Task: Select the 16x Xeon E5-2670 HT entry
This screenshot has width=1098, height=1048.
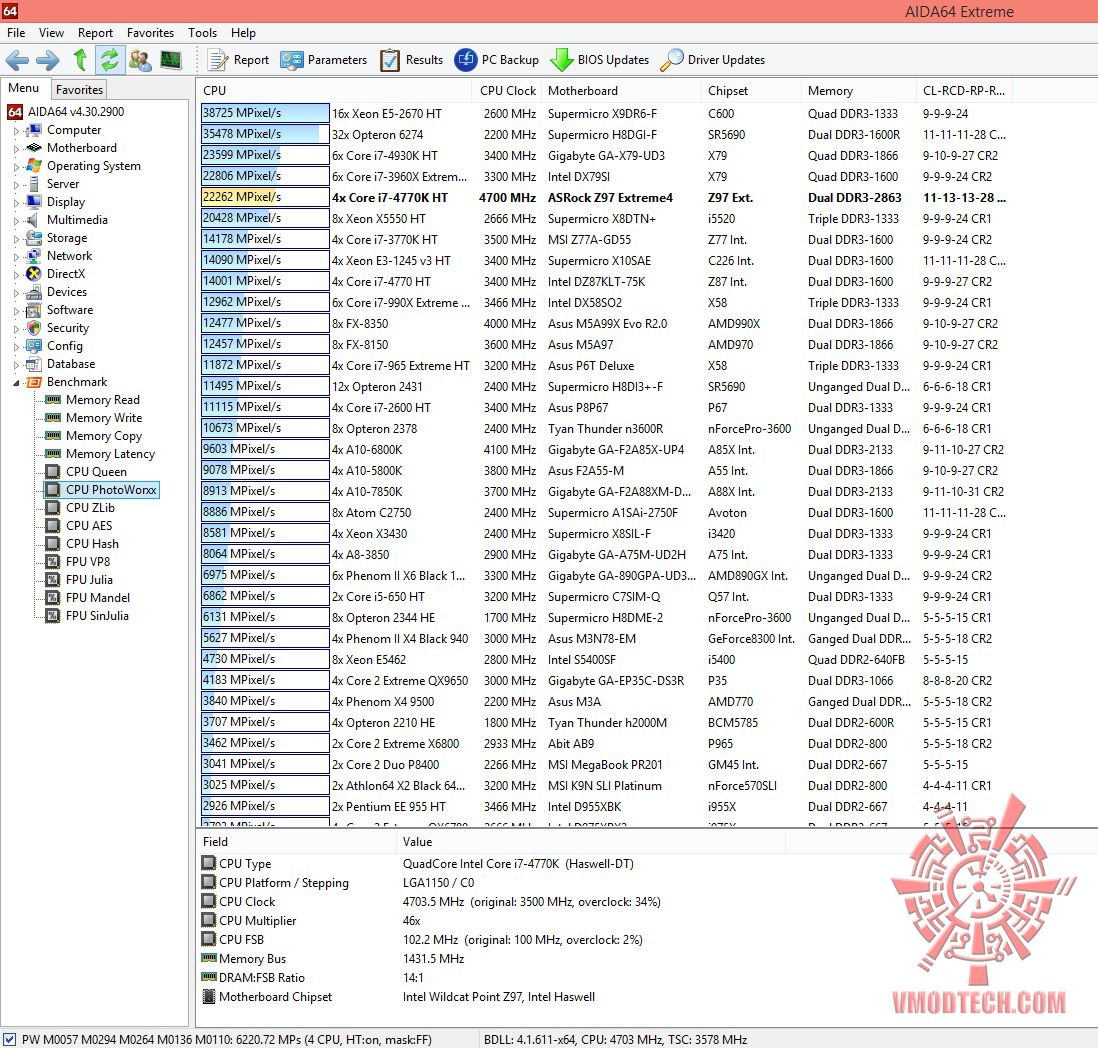Action: pos(387,114)
